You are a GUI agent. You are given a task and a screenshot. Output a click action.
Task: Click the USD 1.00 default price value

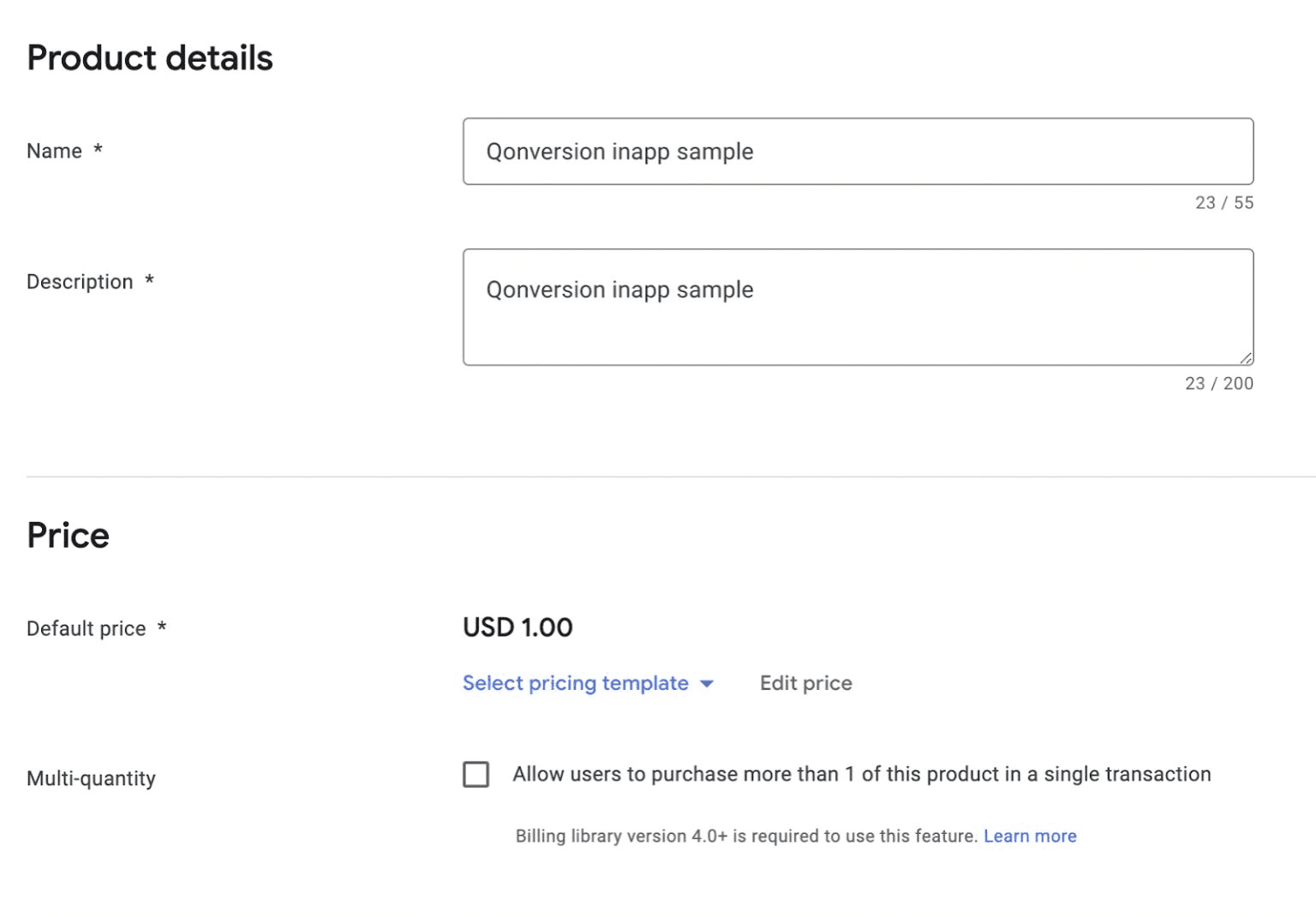pyautogui.click(x=517, y=627)
